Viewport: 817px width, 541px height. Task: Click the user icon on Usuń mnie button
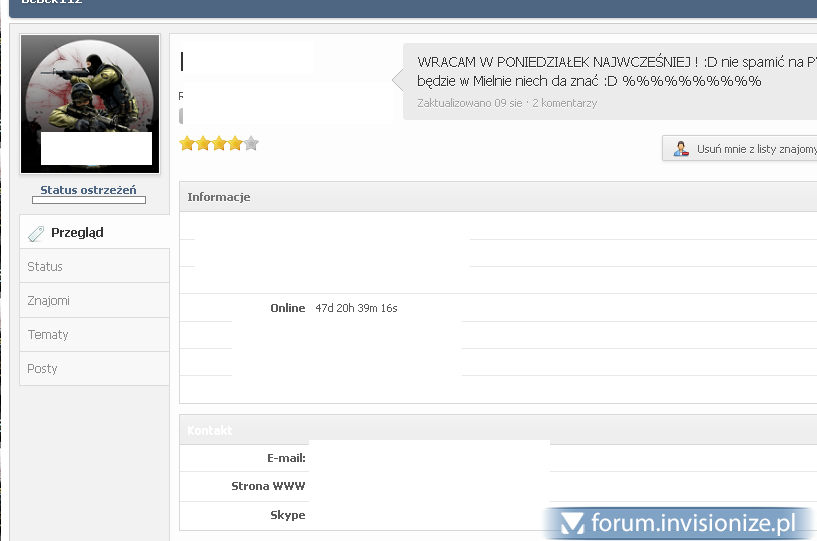681,149
